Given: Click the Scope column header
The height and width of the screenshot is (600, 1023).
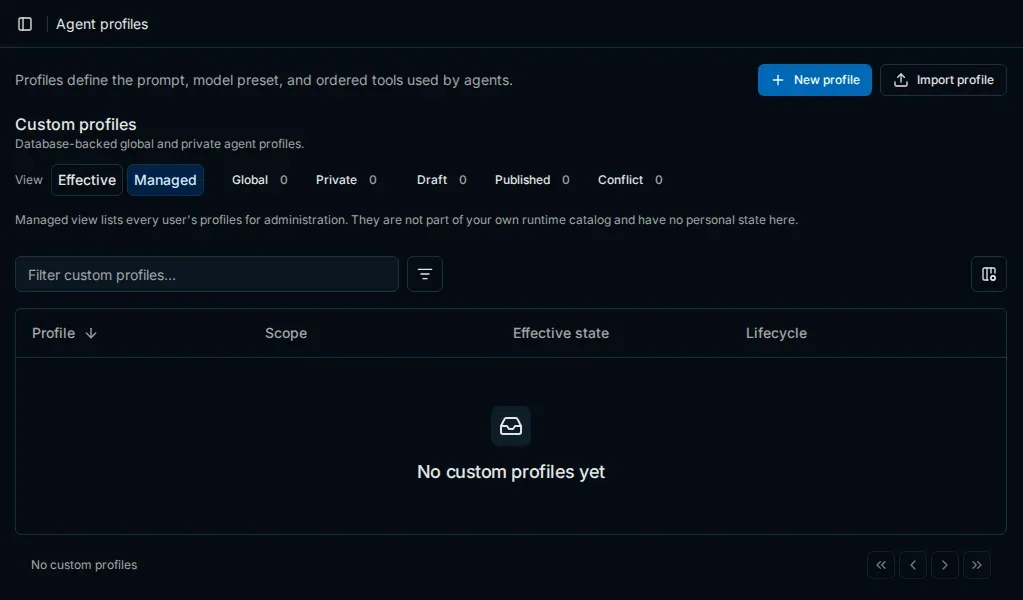Looking at the screenshot, I should (286, 333).
